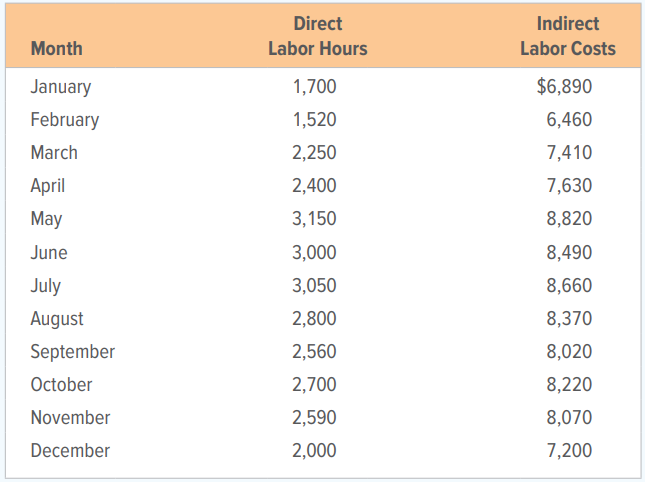Select the July row label
Image resolution: width=645 pixels, height=482 pixels.
(x=46, y=286)
